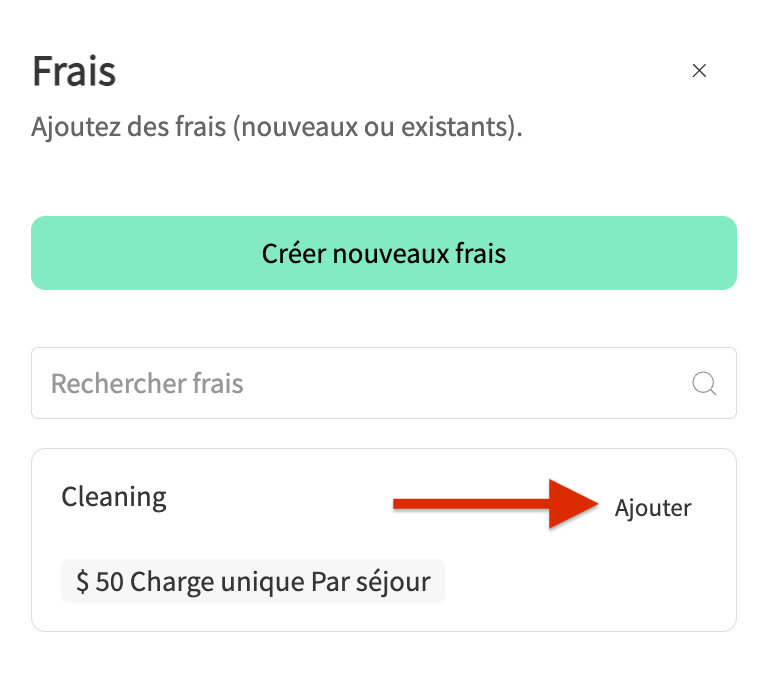The image size is (780, 678).
Task: Select the Cleaning fee name
Action: pyautogui.click(x=114, y=497)
